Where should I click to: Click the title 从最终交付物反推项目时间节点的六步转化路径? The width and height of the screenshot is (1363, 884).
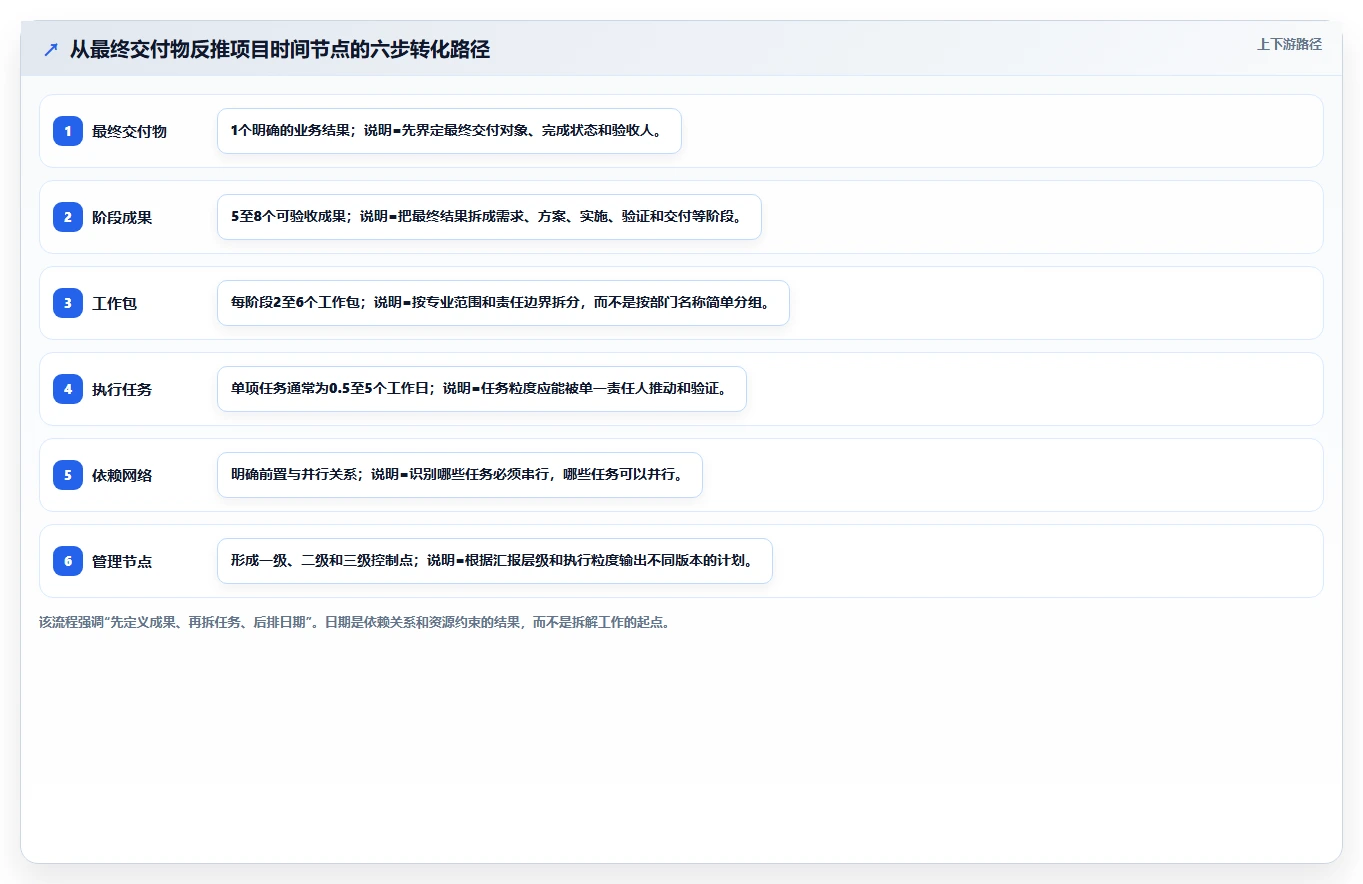click(x=280, y=50)
